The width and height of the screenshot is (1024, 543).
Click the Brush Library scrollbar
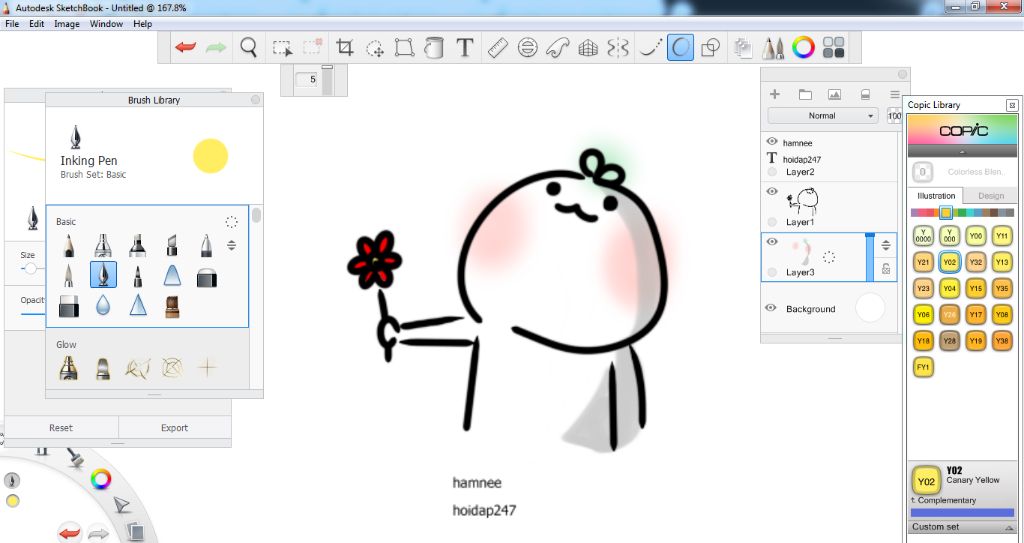coord(257,215)
